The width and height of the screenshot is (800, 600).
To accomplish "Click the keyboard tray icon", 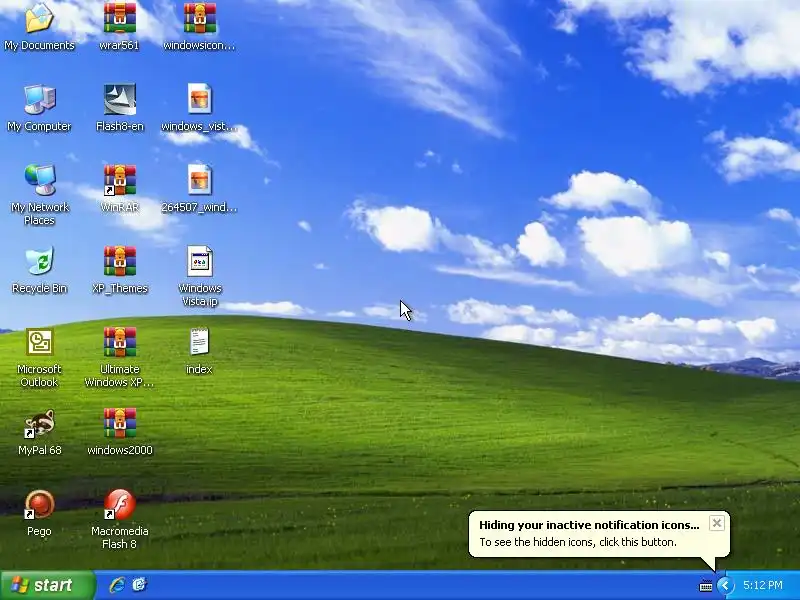I will 706,585.
